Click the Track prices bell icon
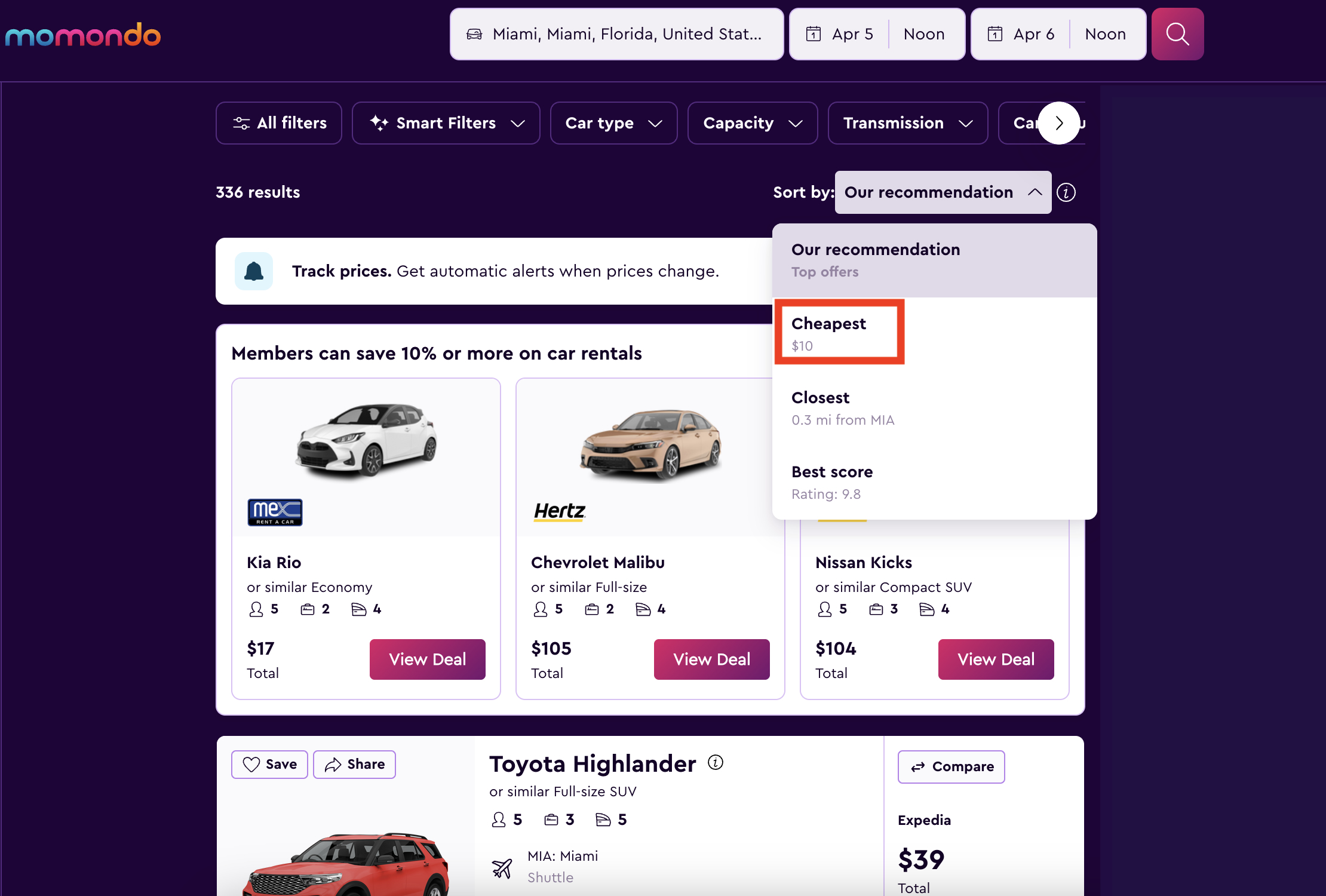Screen dimensions: 1326x896 (x=254, y=271)
